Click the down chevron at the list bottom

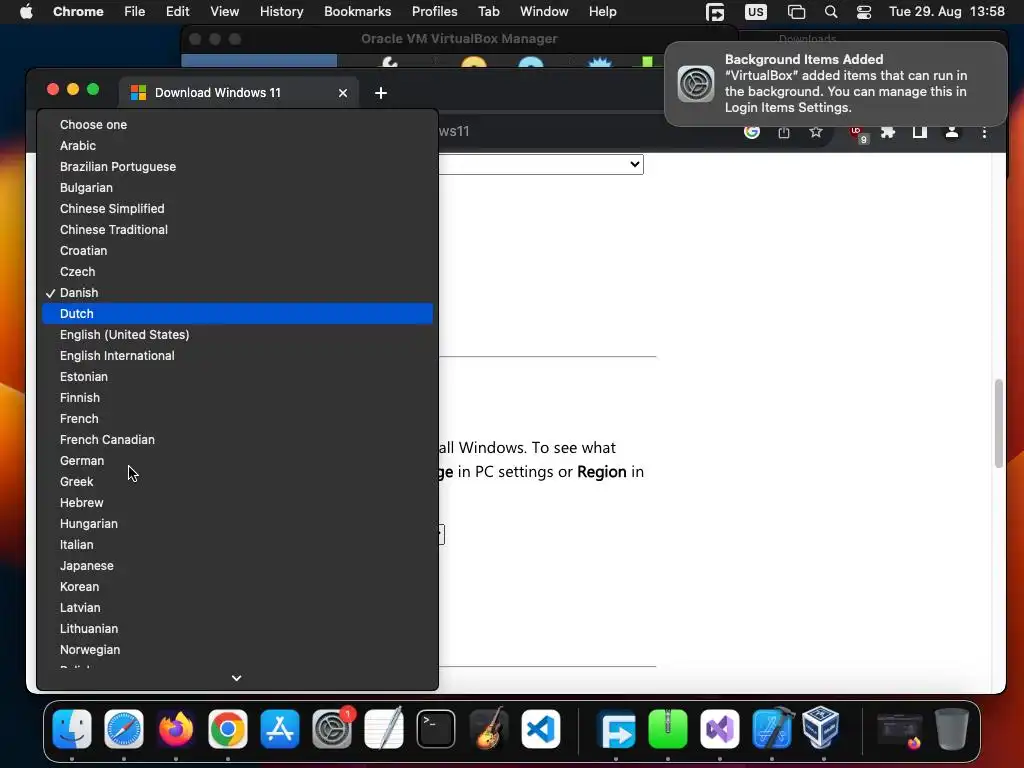pyautogui.click(x=236, y=678)
